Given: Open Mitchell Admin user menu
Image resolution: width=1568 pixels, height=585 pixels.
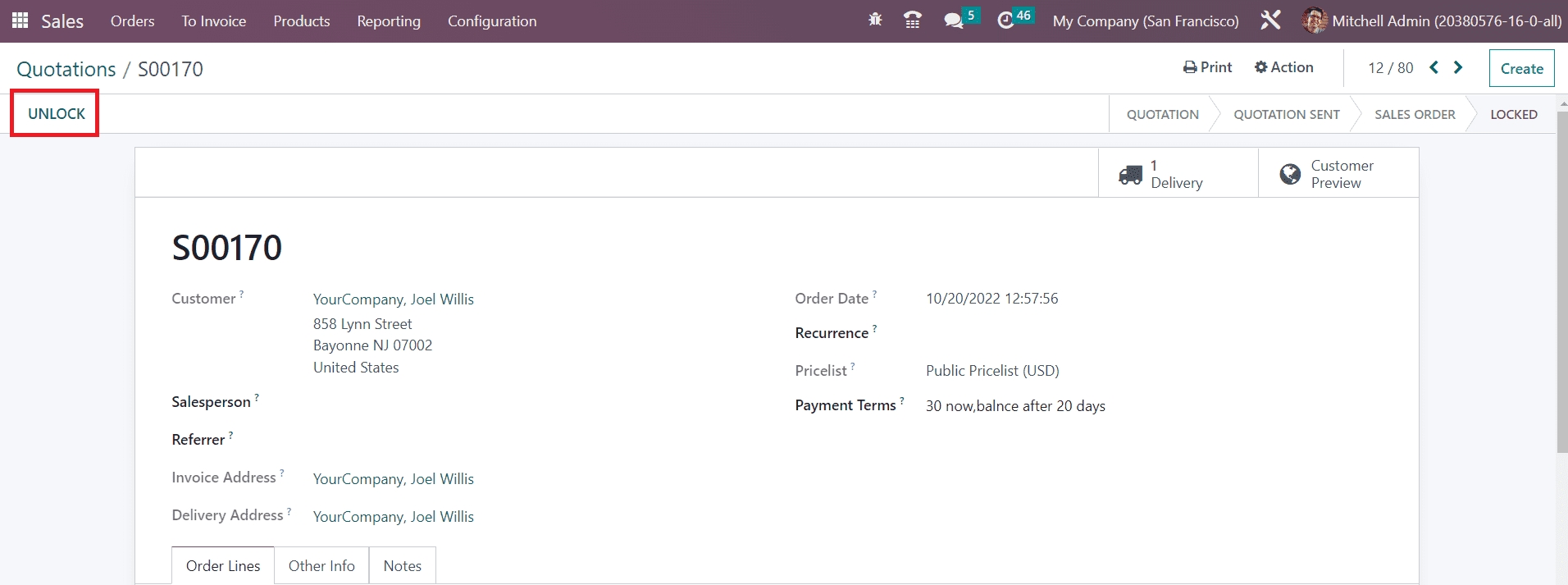Looking at the screenshot, I should pyautogui.click(x=1431, y=21).
